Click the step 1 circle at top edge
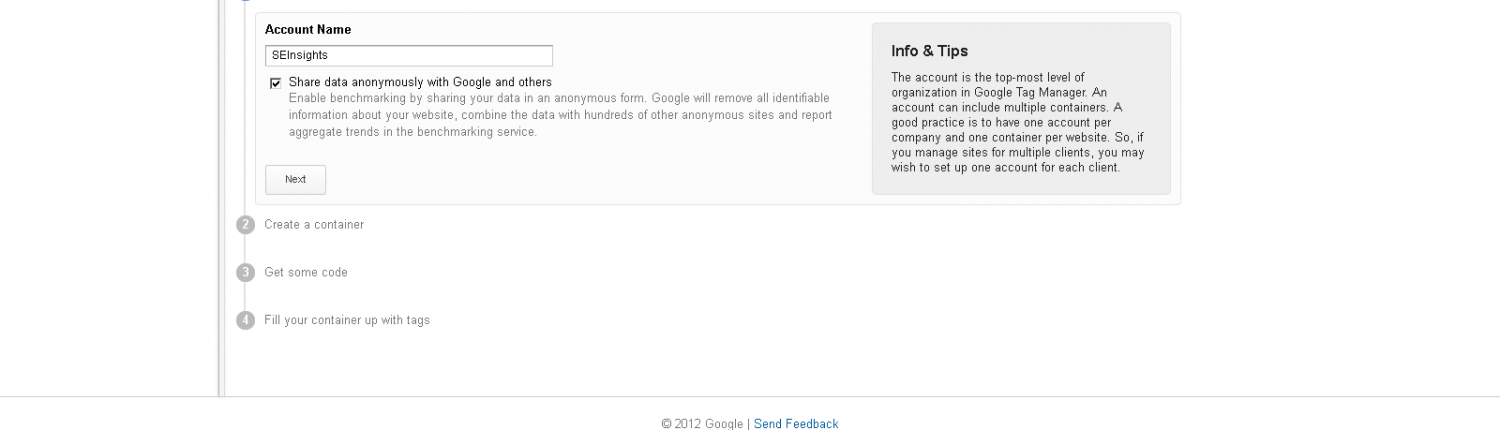 (x=246, y=2)
